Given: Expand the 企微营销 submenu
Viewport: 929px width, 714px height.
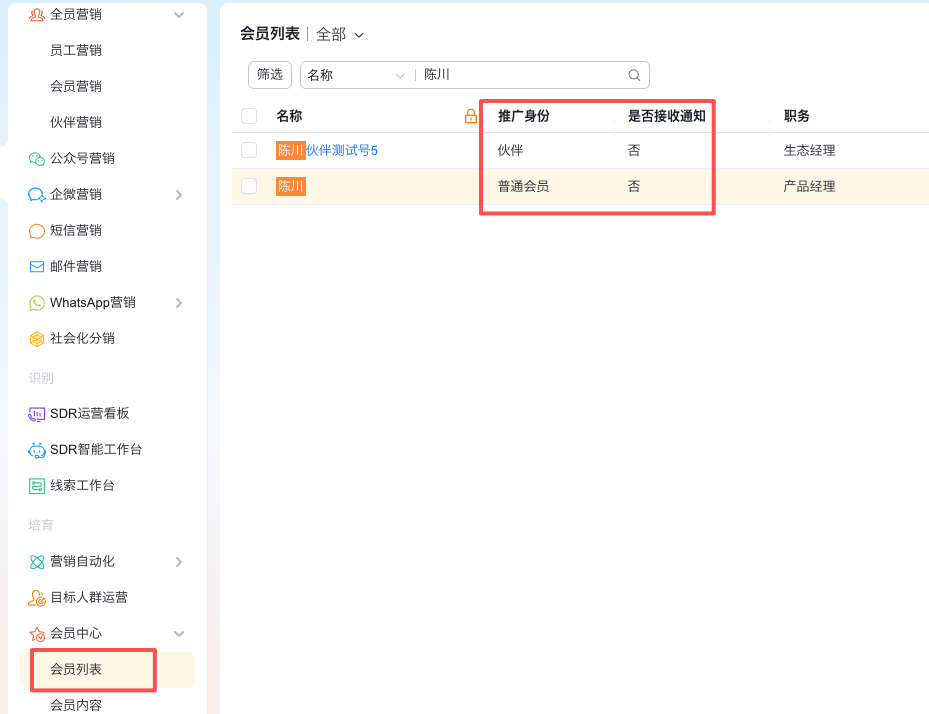Looking at the screenshot, I should (179, 195).
